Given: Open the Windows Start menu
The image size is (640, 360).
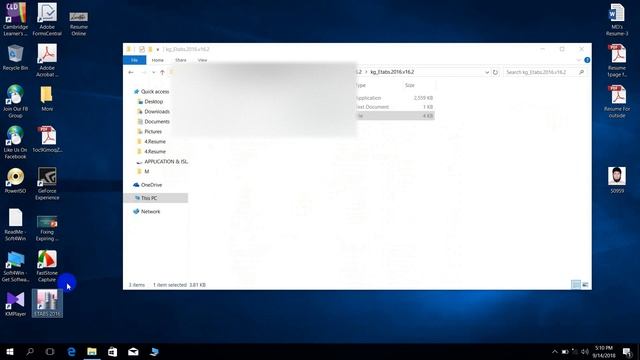Looking at the screenshot, I should [10, 351].
